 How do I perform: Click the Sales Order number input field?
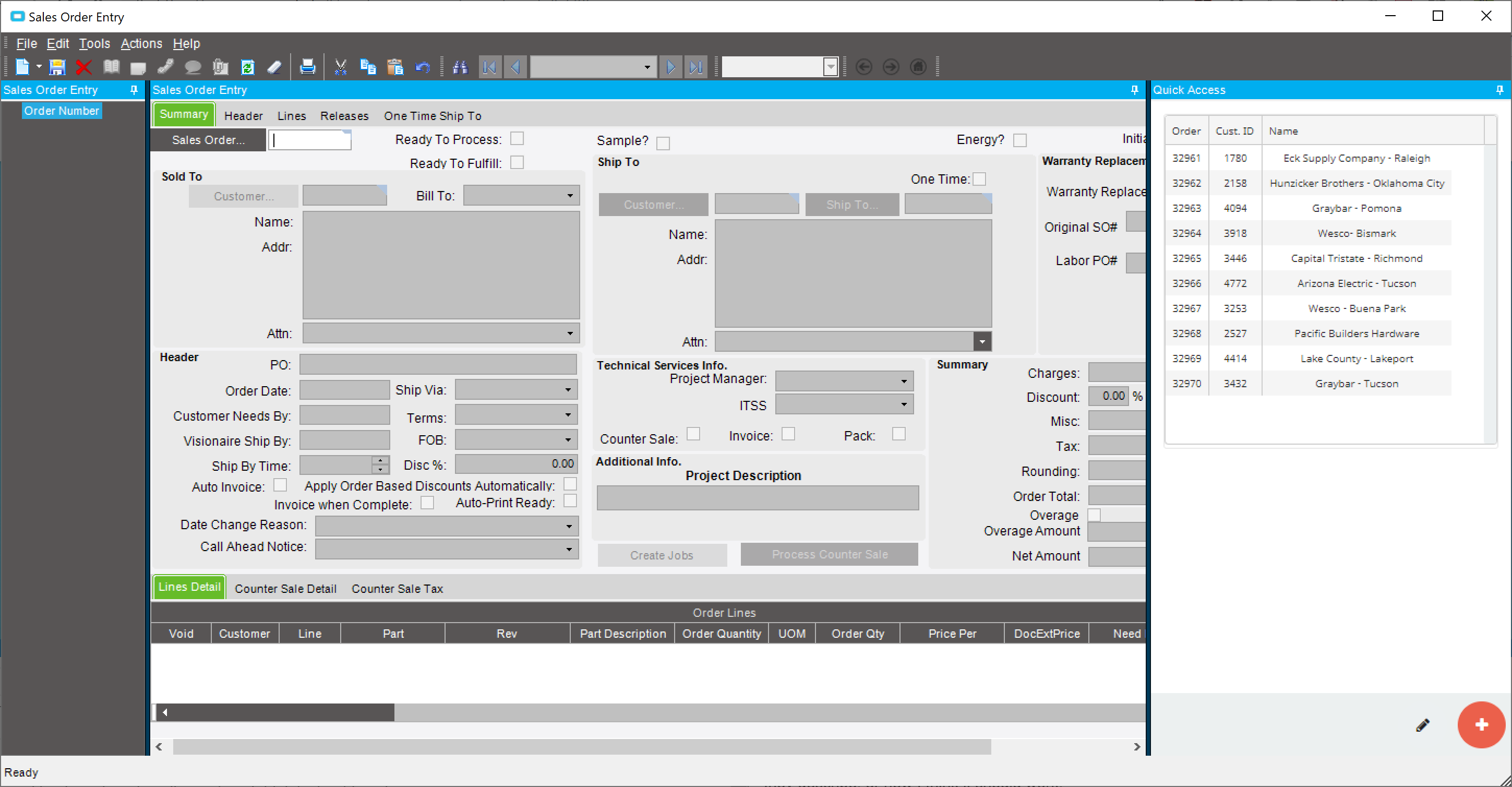coord(310,140)
